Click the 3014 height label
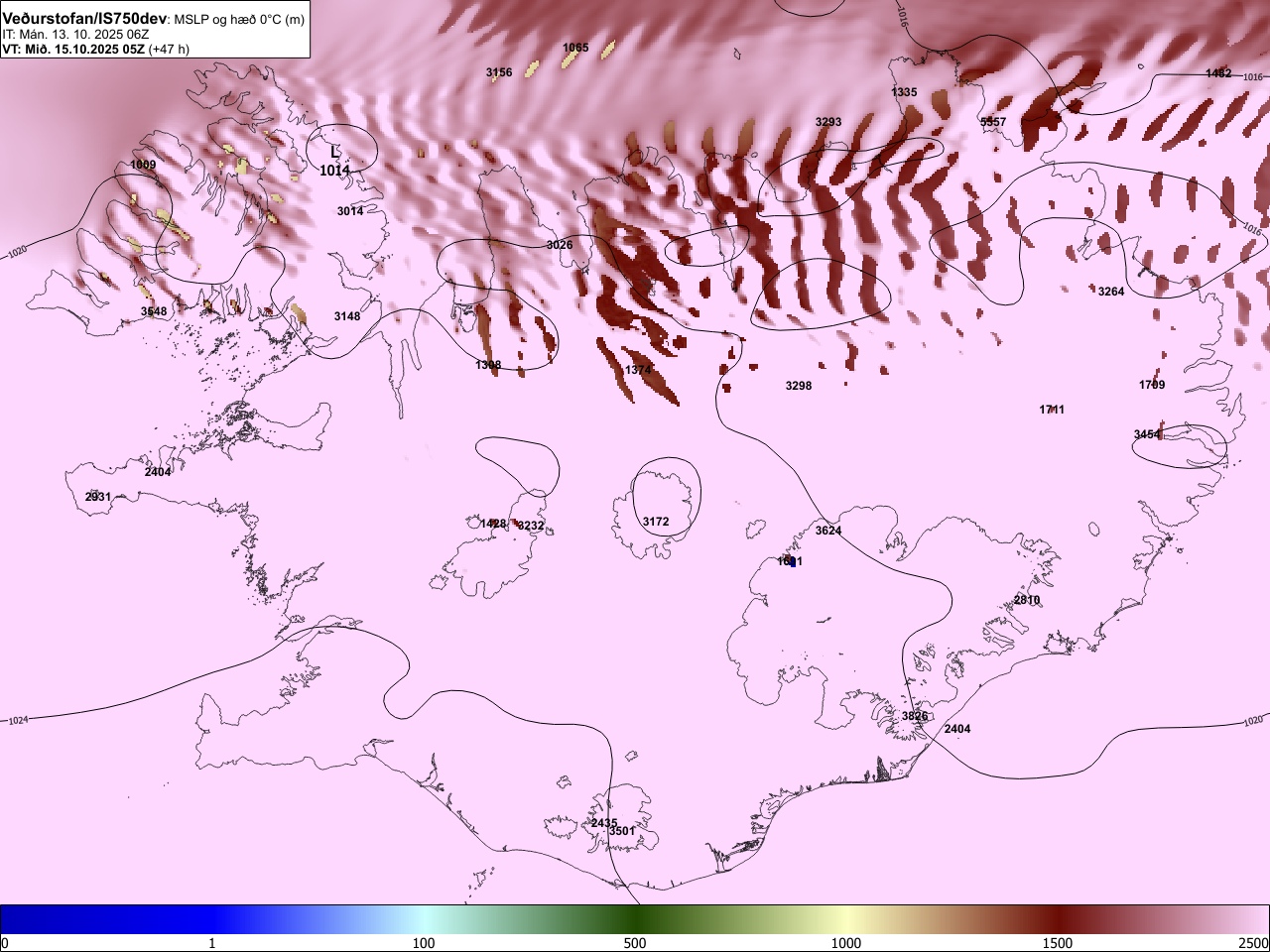Viewport: 1270px width, 952px height. click(x=349, y=211)
